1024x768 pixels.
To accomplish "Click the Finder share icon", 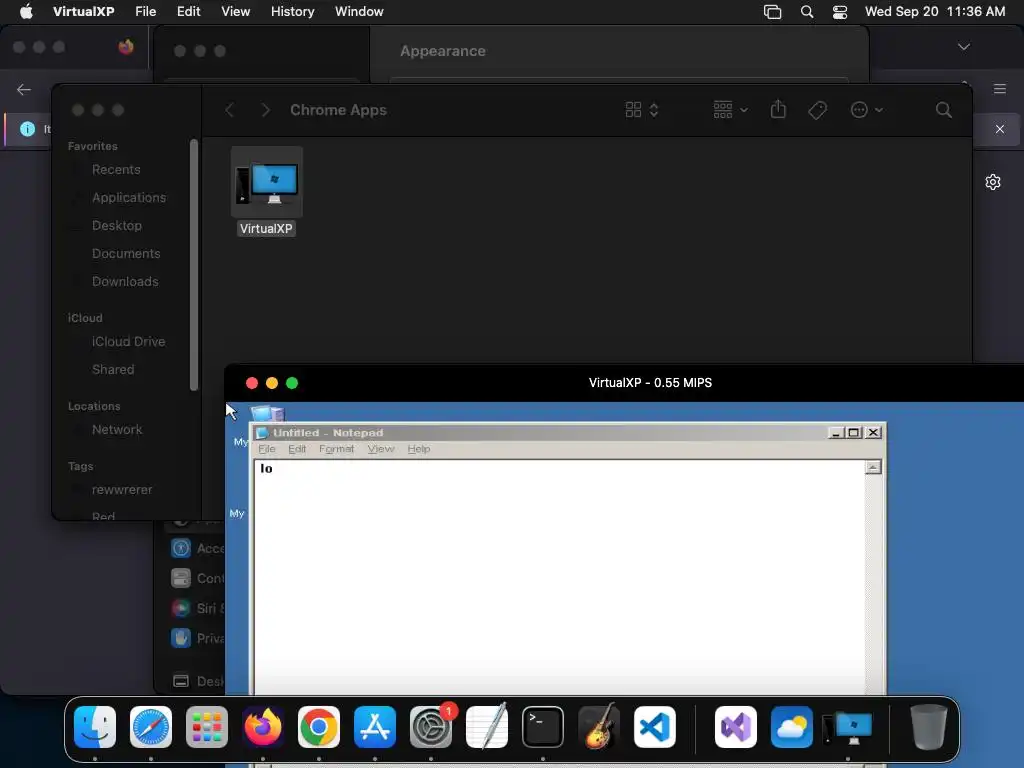I will click(778, 109).
